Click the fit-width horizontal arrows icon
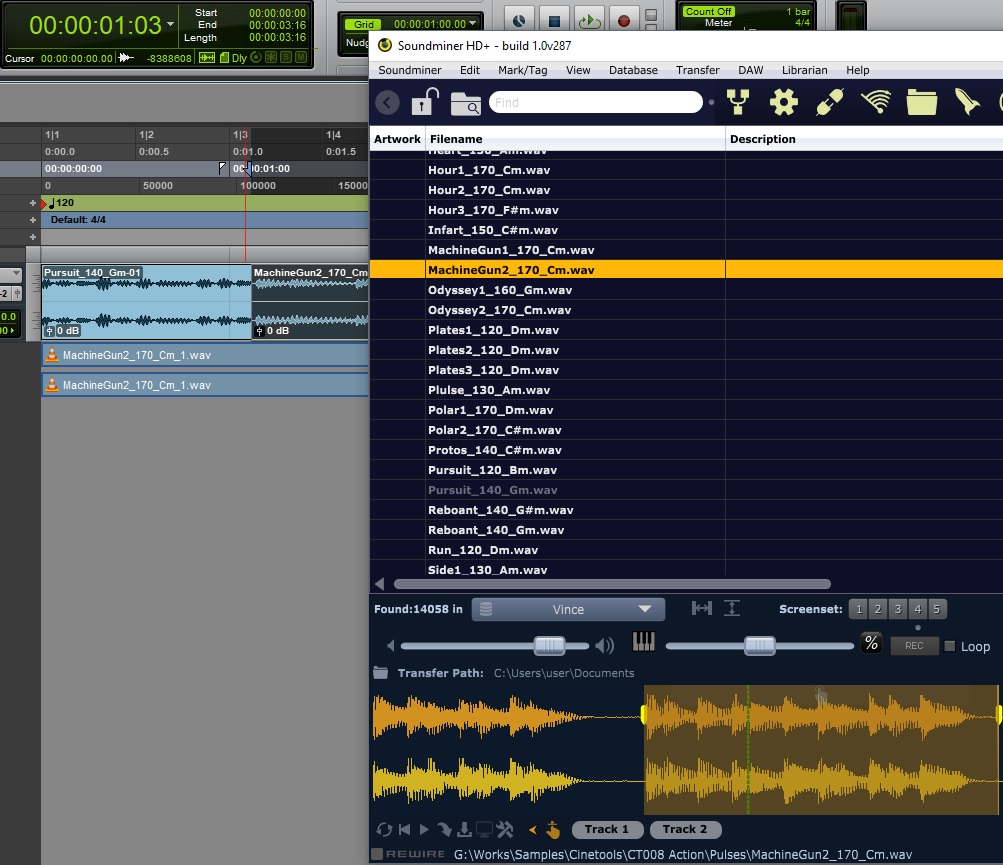Screen dimensions: 1003x865 [702, 608]
